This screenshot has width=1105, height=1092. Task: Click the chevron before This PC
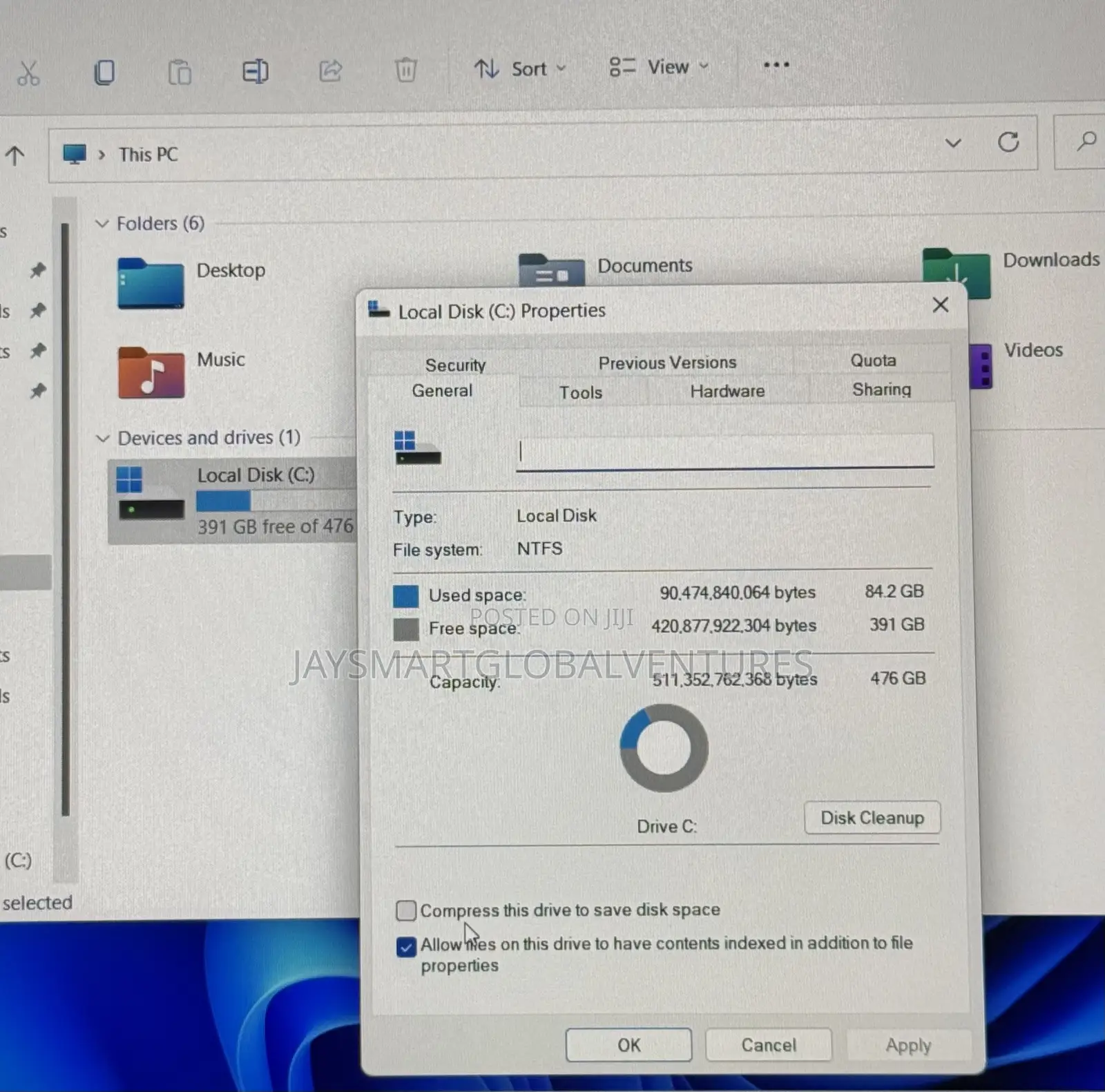(x=102, y=155)
